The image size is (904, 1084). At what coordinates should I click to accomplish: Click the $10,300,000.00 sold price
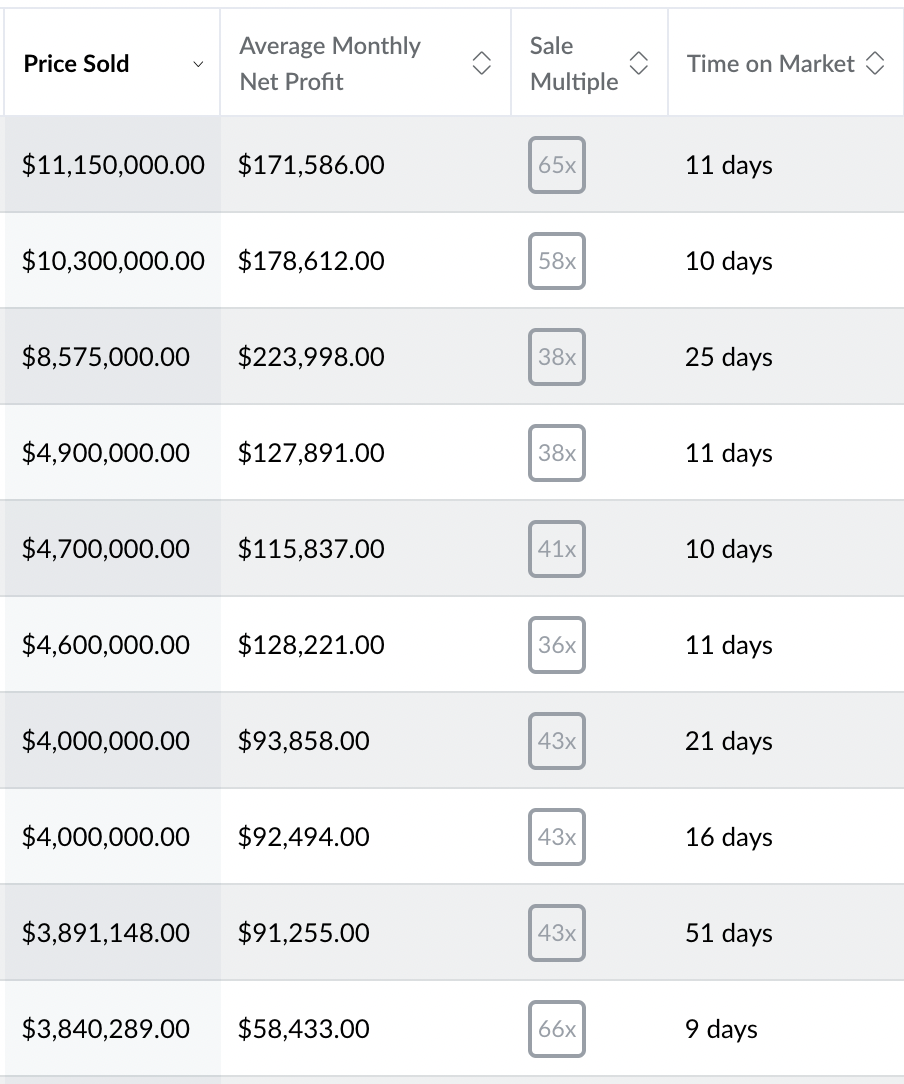113,262
